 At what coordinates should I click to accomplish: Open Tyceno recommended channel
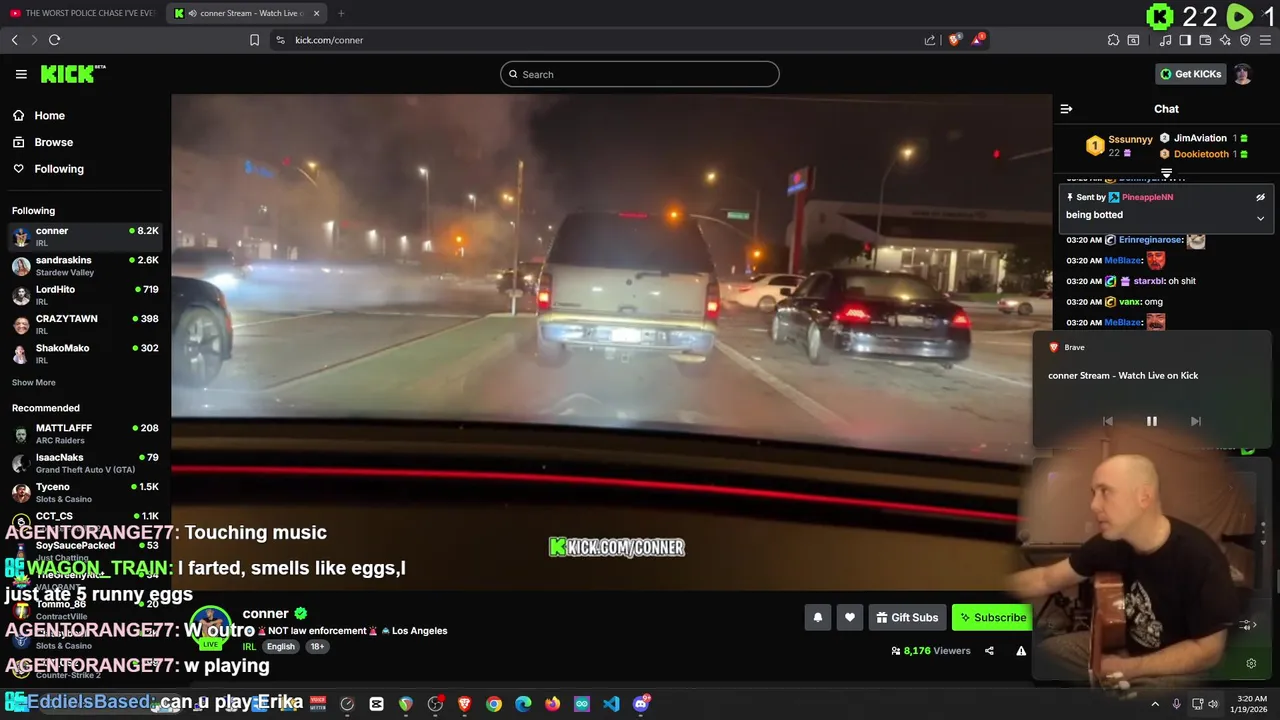(85, 492)
